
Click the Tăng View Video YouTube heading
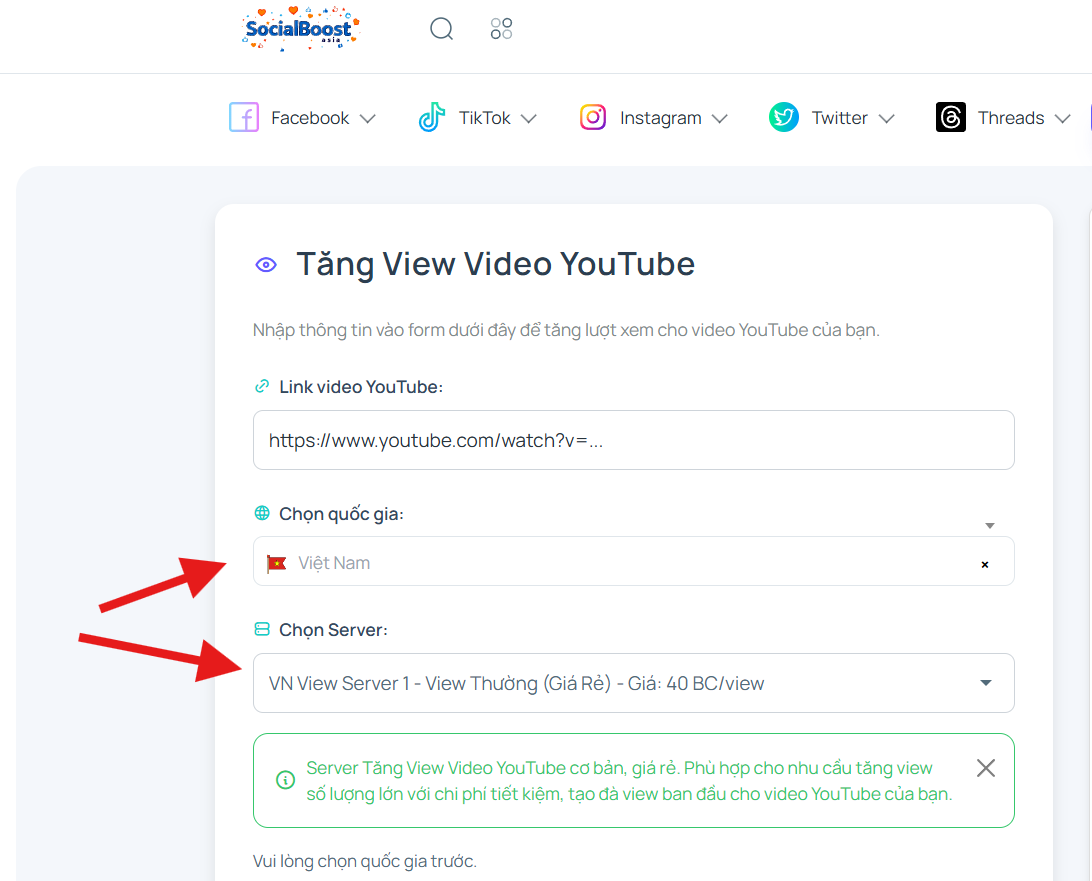click(x=495, y=265)
